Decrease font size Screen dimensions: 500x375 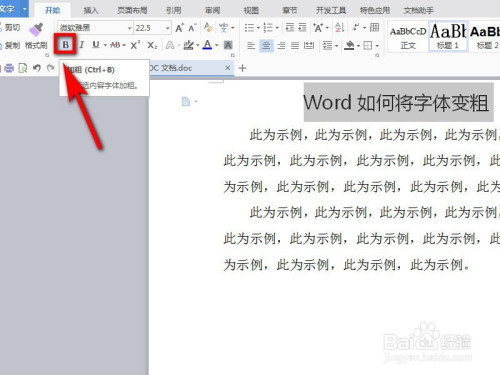(192, 28)
